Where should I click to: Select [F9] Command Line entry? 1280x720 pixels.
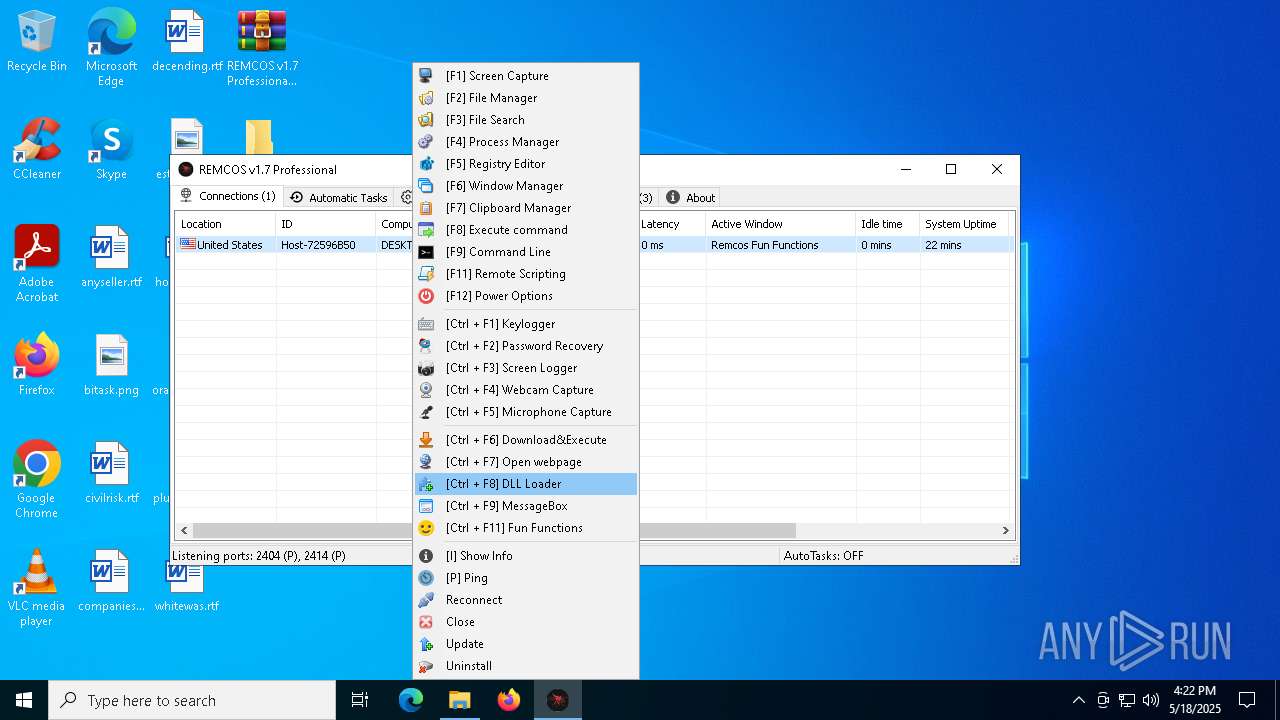click(526, 252)
